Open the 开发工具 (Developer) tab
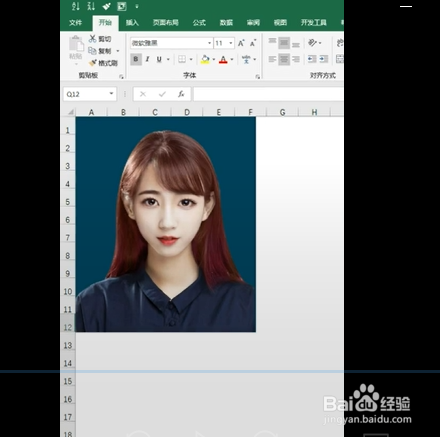 coord(314,23)
